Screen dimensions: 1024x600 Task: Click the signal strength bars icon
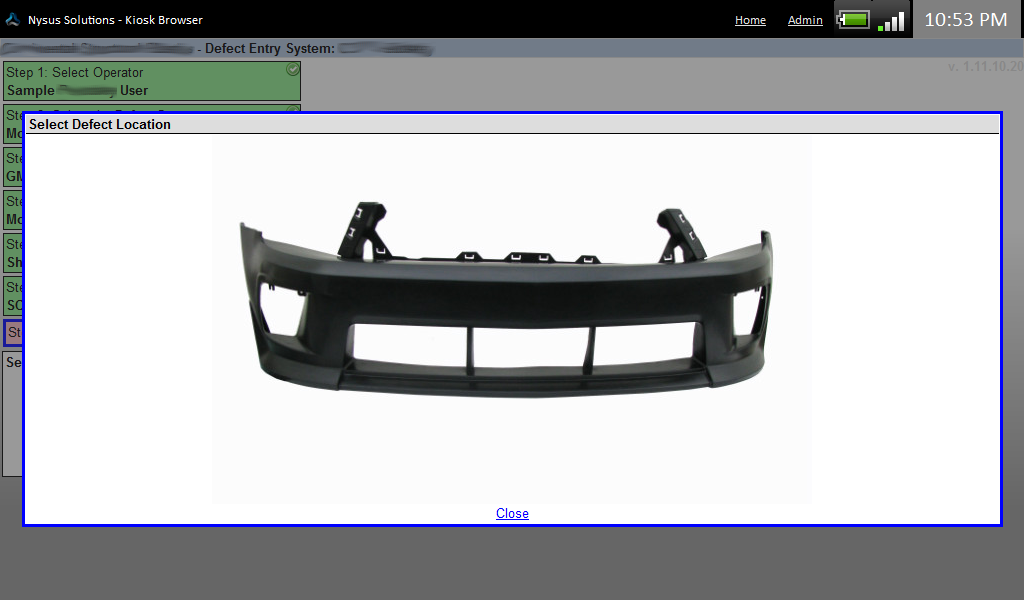[x=891, y=21]
